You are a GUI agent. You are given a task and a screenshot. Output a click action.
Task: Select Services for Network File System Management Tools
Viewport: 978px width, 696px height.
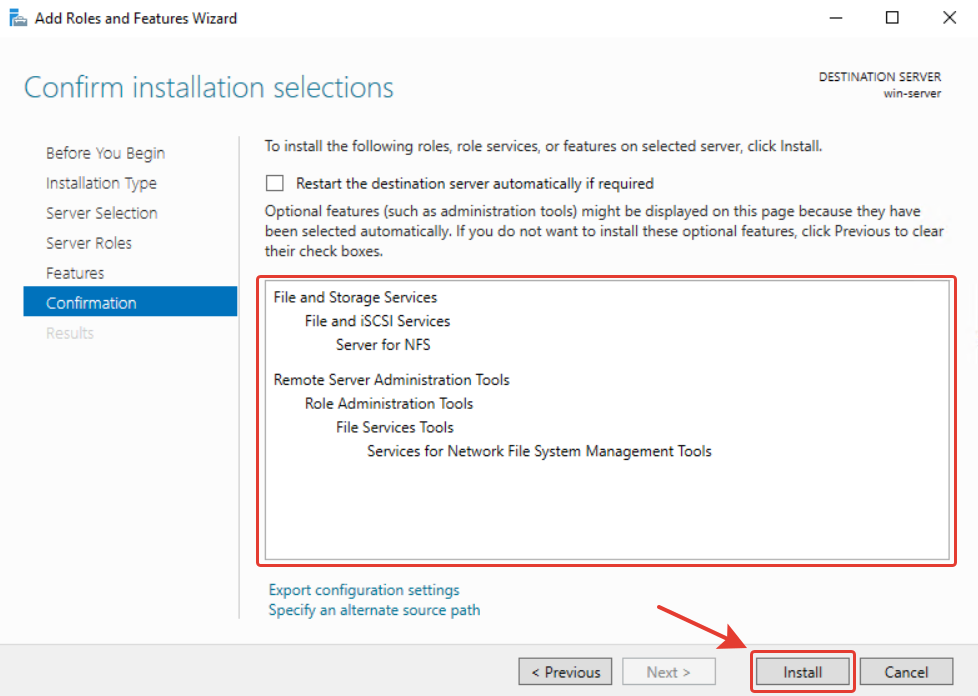click(x=539, y=451)
